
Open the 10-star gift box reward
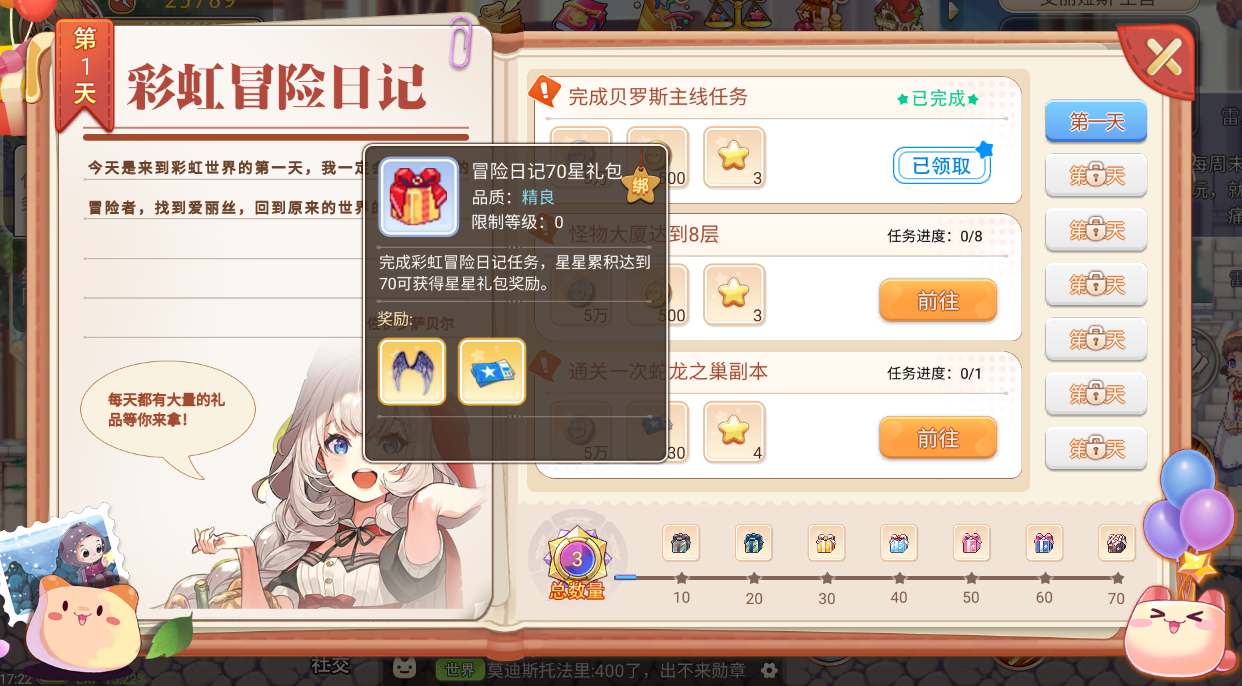click(681, 543)
